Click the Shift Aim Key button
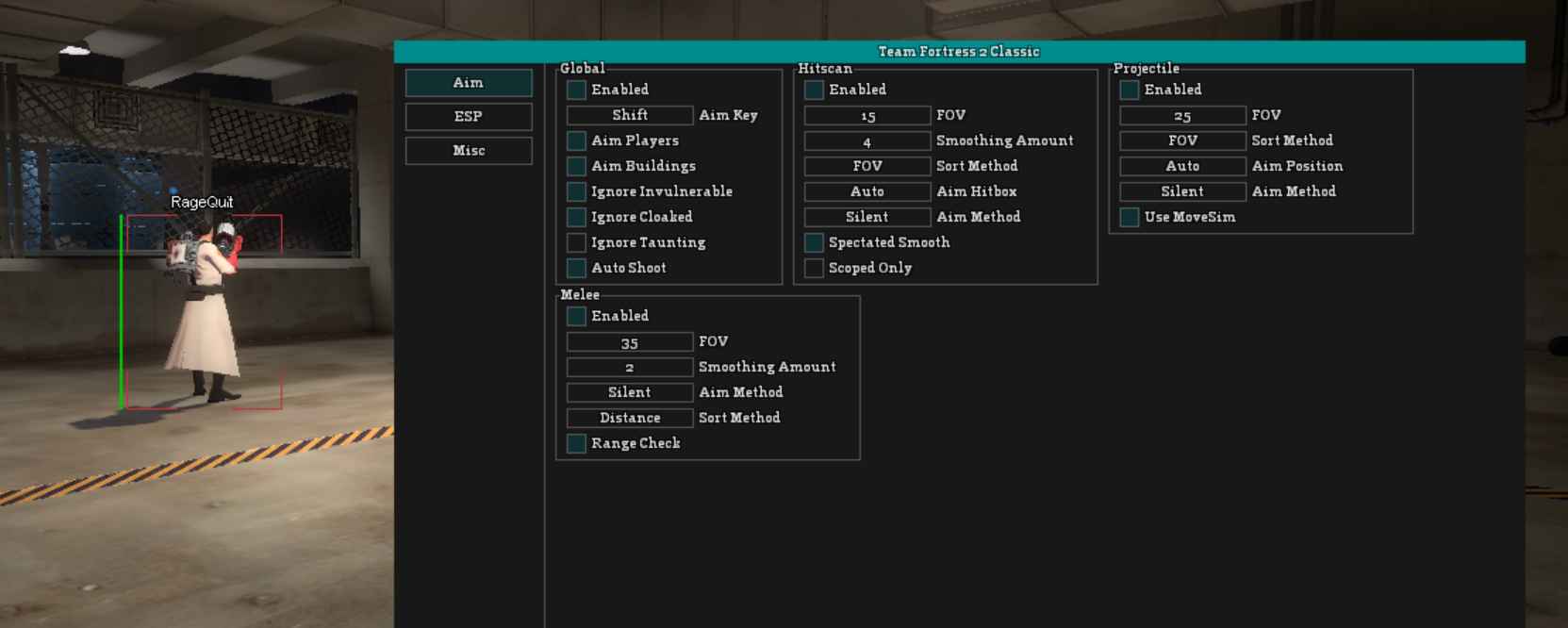This screenshot has width=1568, height=628. [630, 115]
